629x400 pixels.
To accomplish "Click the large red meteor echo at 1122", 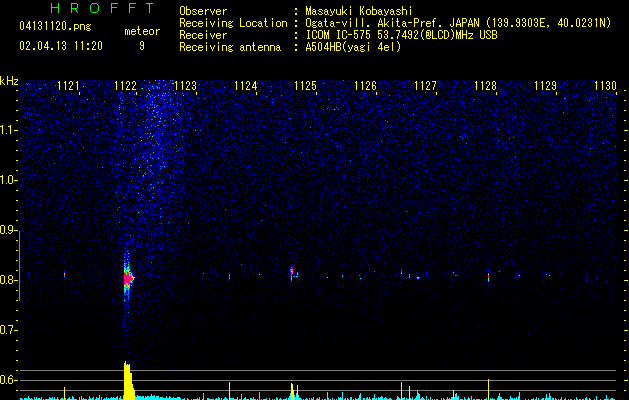I will point(128,278).
